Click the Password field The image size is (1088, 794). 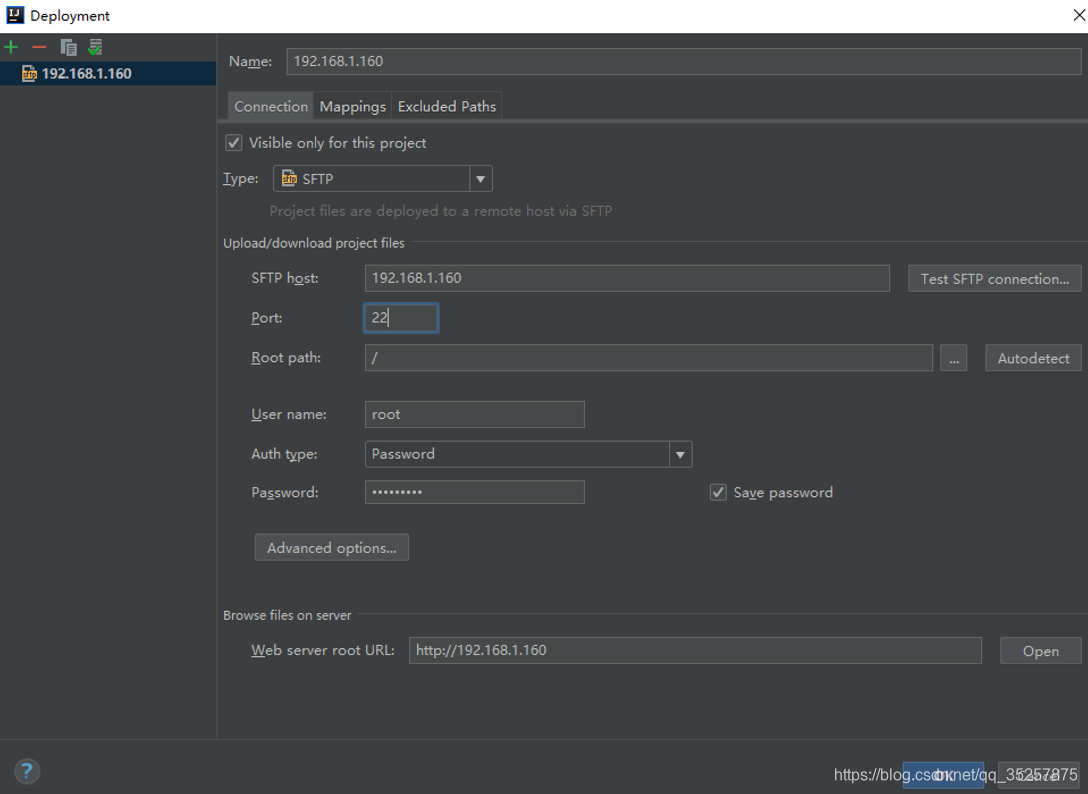pyautogui.click(x=475, y=493)
